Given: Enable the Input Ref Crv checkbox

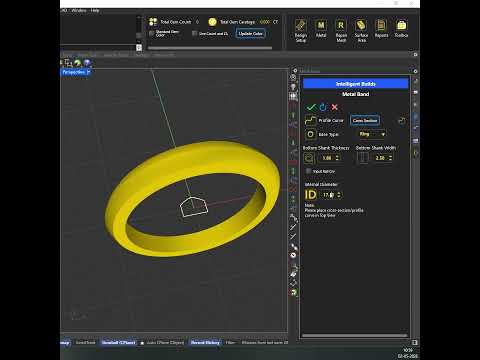Looking at the screenshot, I should point(308,171).
